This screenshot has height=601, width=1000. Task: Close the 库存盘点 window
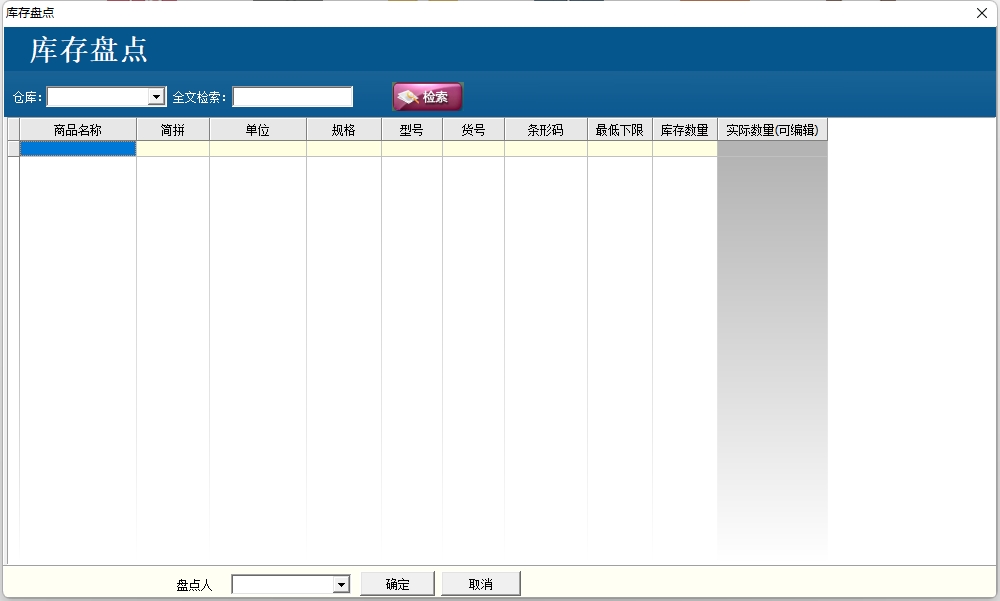[982, 13]
